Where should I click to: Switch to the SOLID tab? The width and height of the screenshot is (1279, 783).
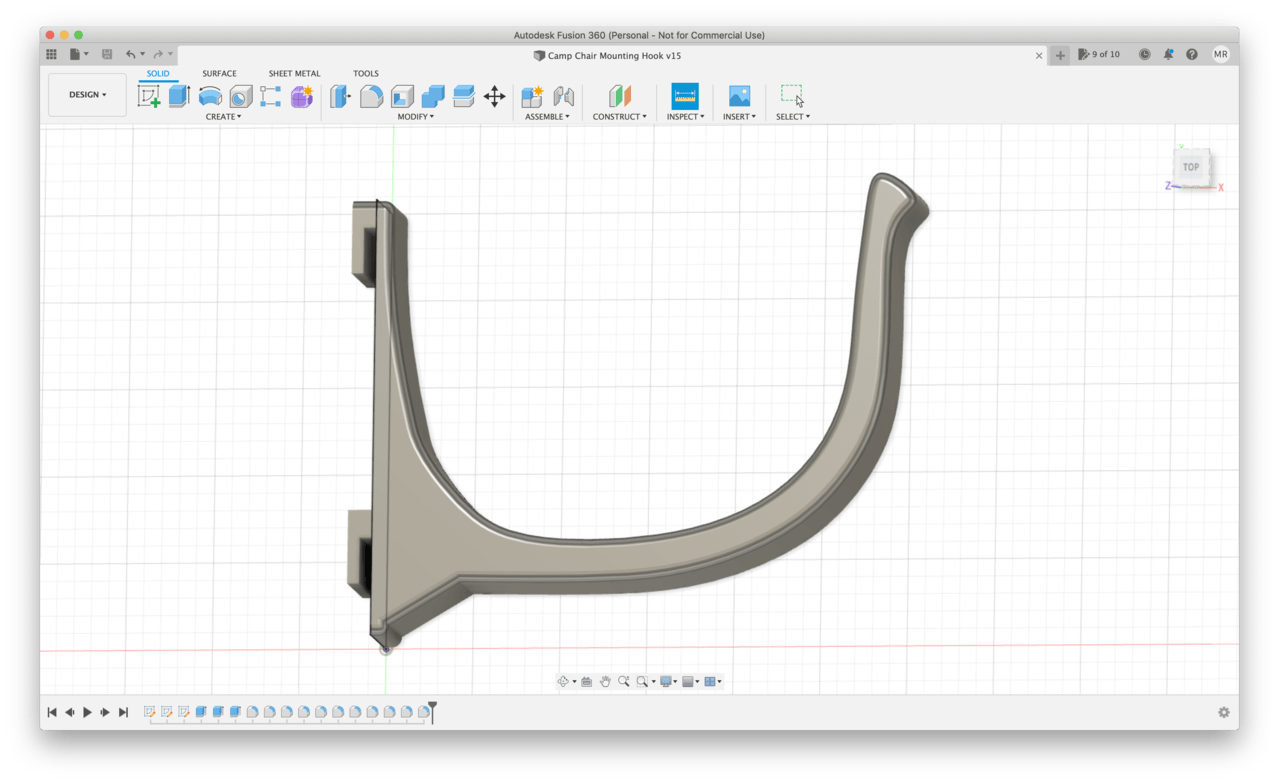(x=158, y=73)
